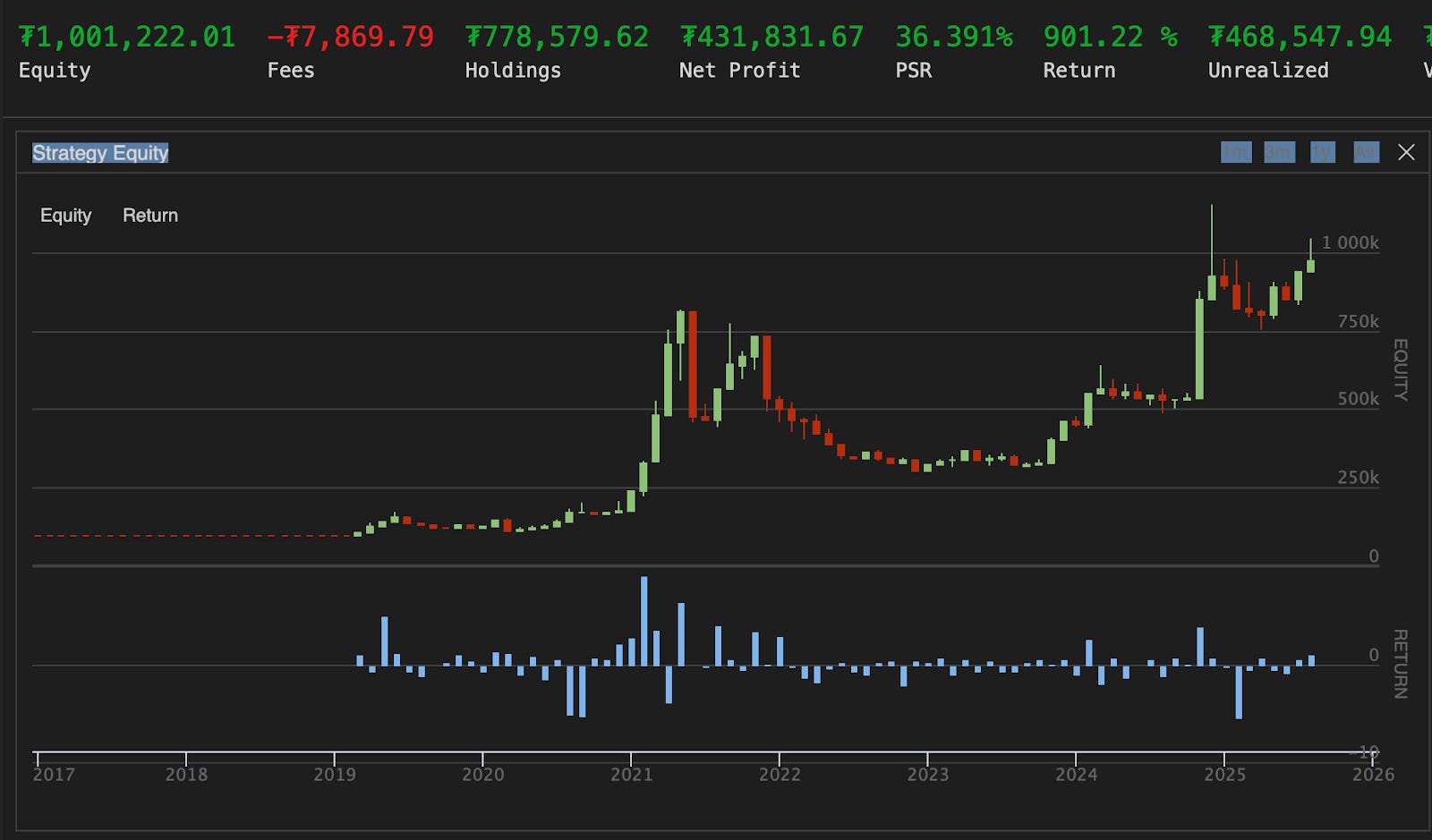Image resolution: width=1432 pixels, height=840 pixels.
Task: Click the vertical EQUITY axis title
Action: tap(1401, 369)
